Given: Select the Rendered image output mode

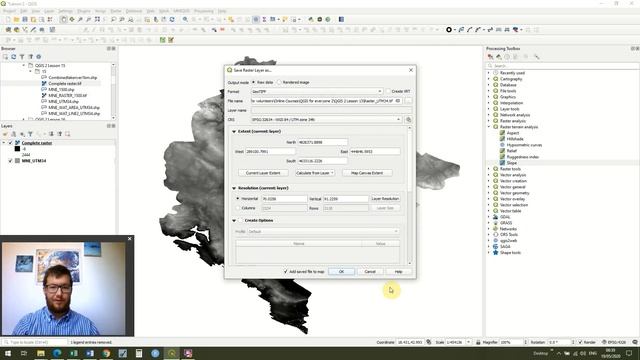Looking at the screenshot, I should pyautogui.click(x=280, y=82).
